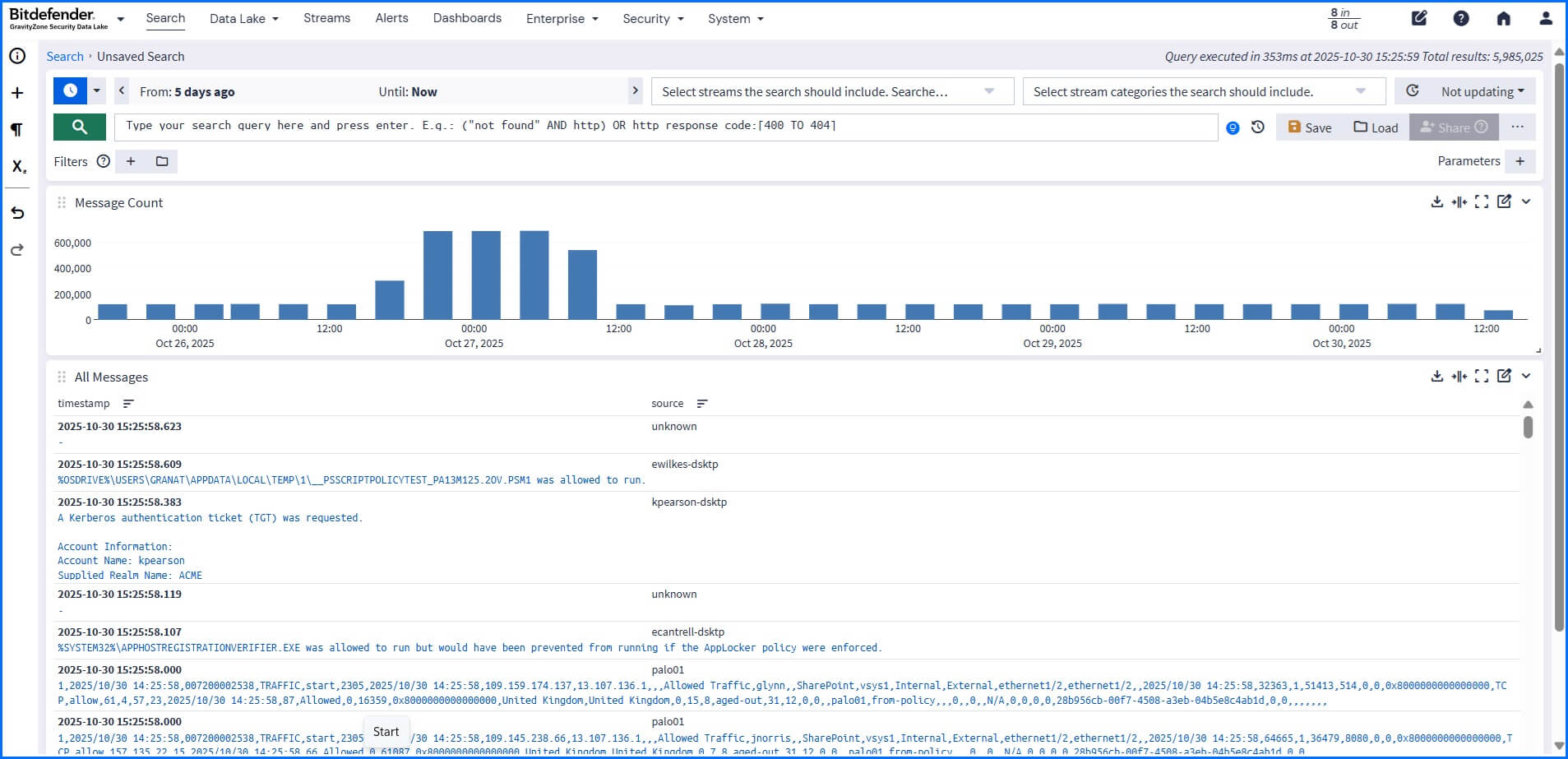Download the Message Count chart data

pos(1437,201)
